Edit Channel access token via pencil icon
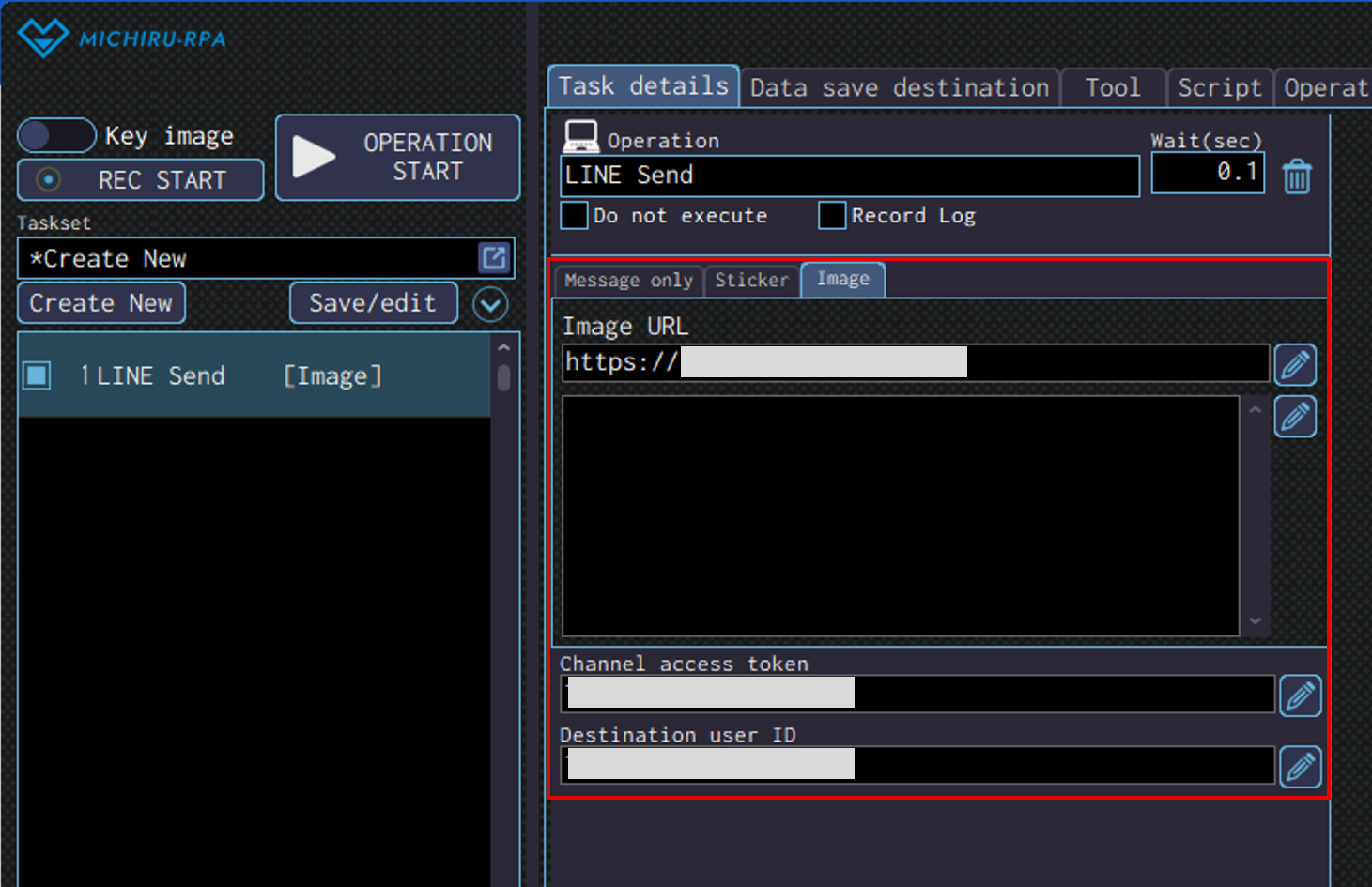The height and width of the screenshot is (887, 1372). (x=1300, y=696)
